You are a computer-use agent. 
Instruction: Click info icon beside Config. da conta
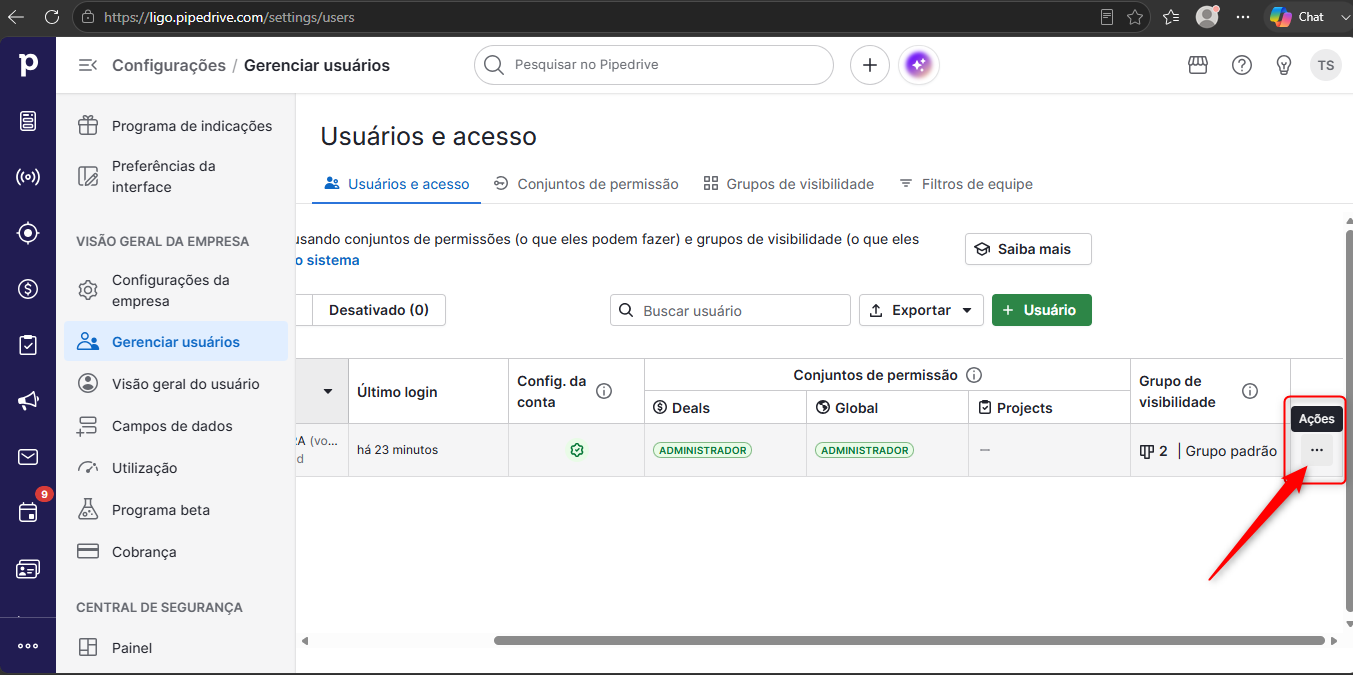tap(604, 391)
